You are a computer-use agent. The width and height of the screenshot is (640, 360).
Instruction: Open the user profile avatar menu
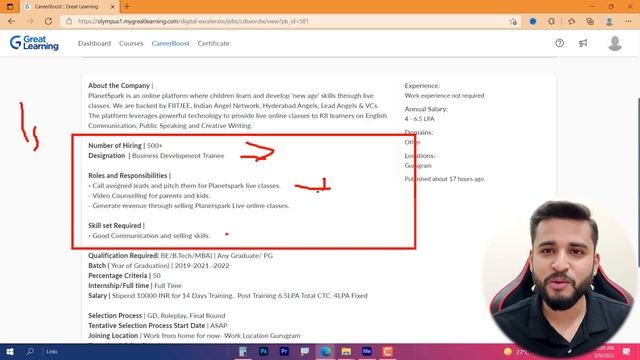(x=615, y=43)
